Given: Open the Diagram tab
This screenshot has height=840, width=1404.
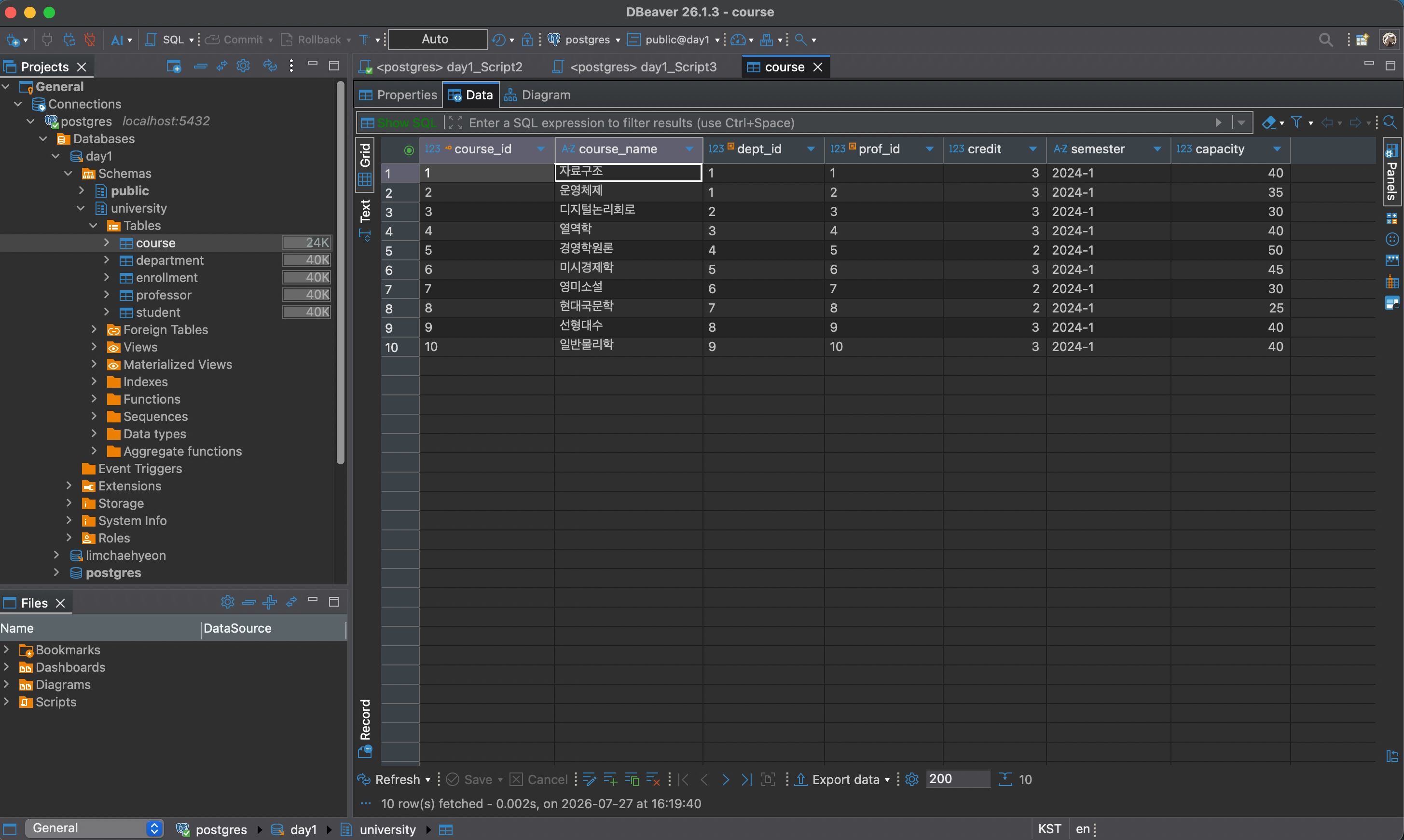Looking at the screenshot, I should (x=537, y=95).
